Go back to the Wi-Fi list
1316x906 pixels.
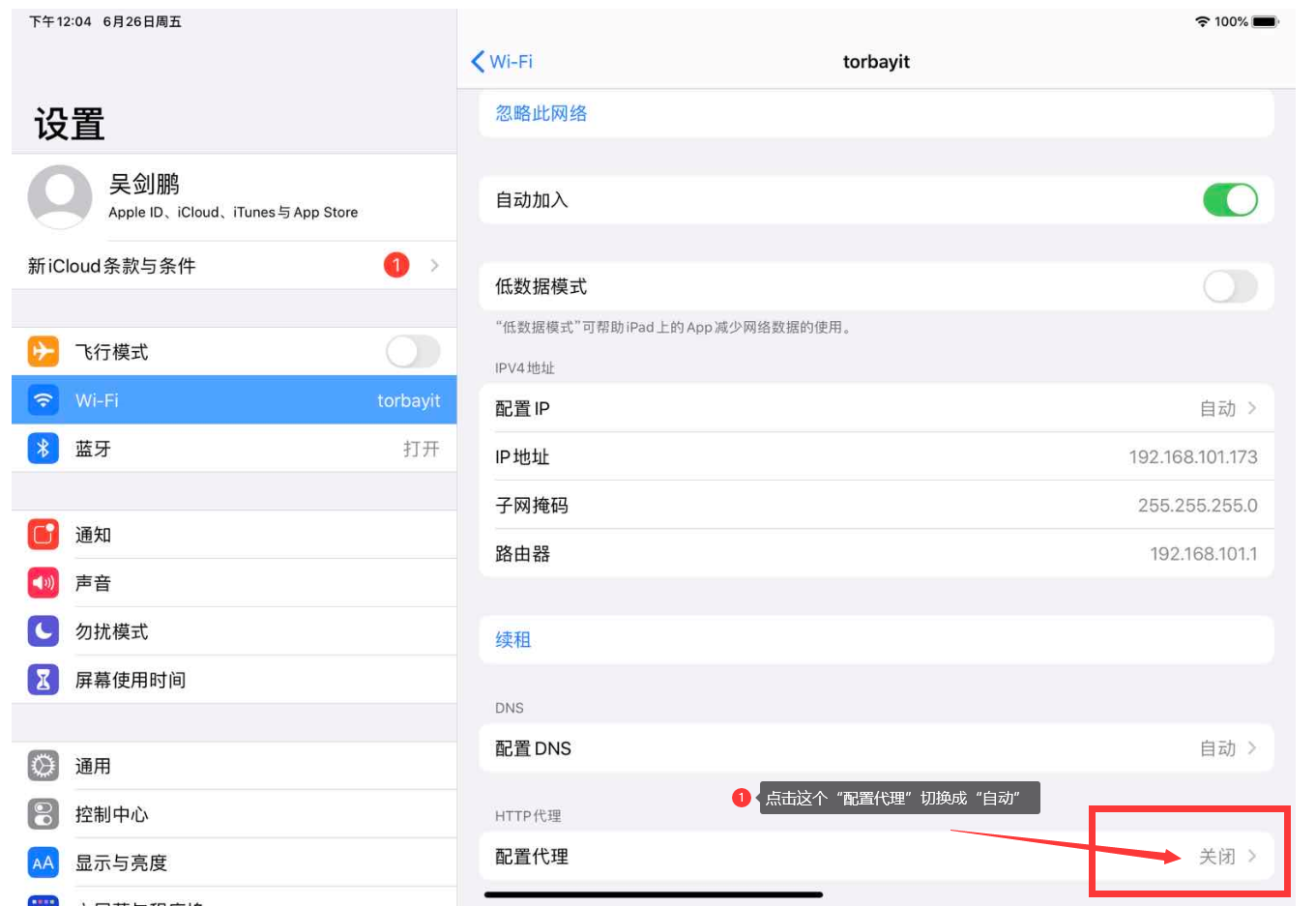click(502, 62)
